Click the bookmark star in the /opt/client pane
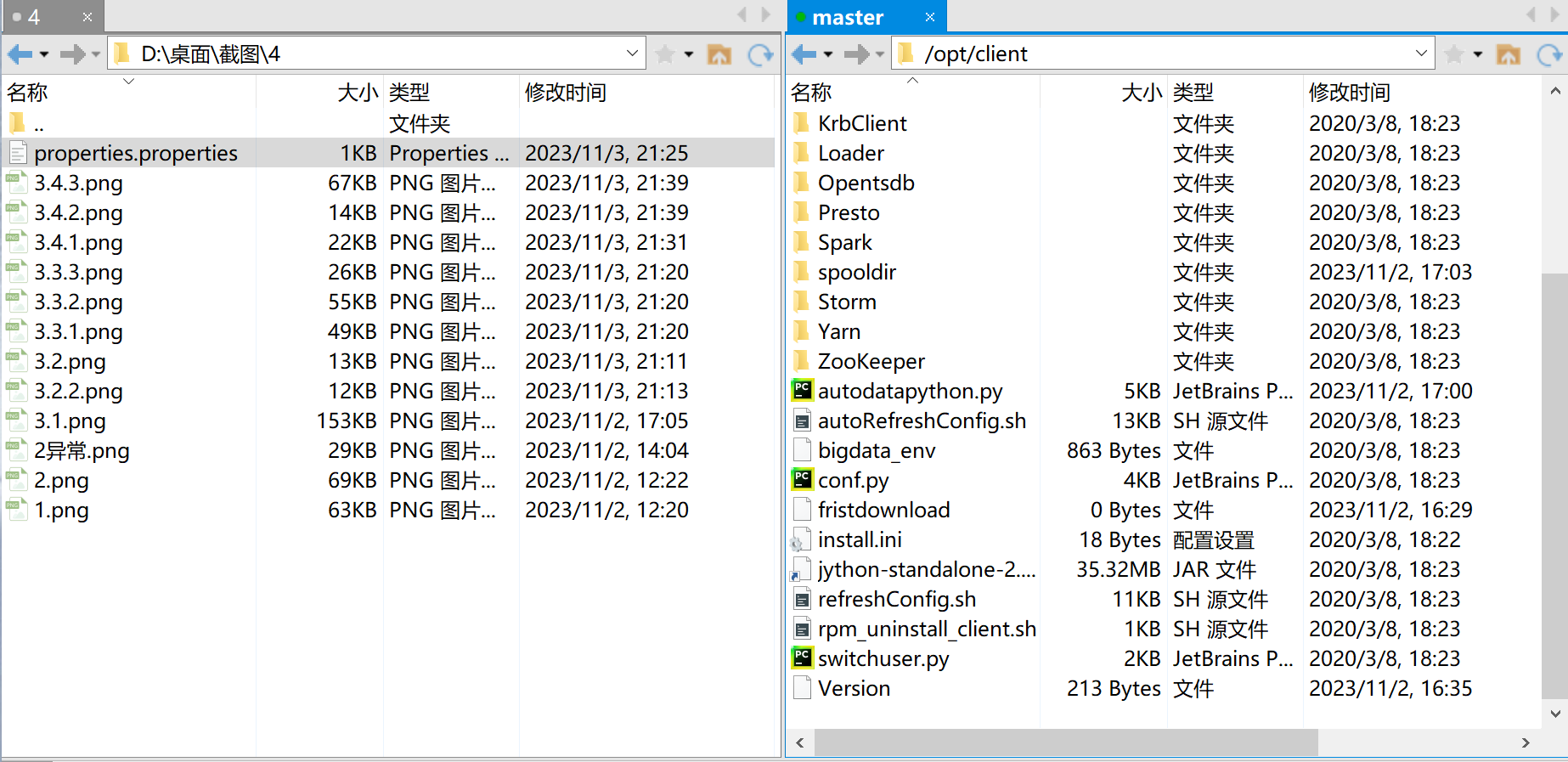Image resolution: width=1568 pixels, height=762 pixels. [x=1454, y=54]
